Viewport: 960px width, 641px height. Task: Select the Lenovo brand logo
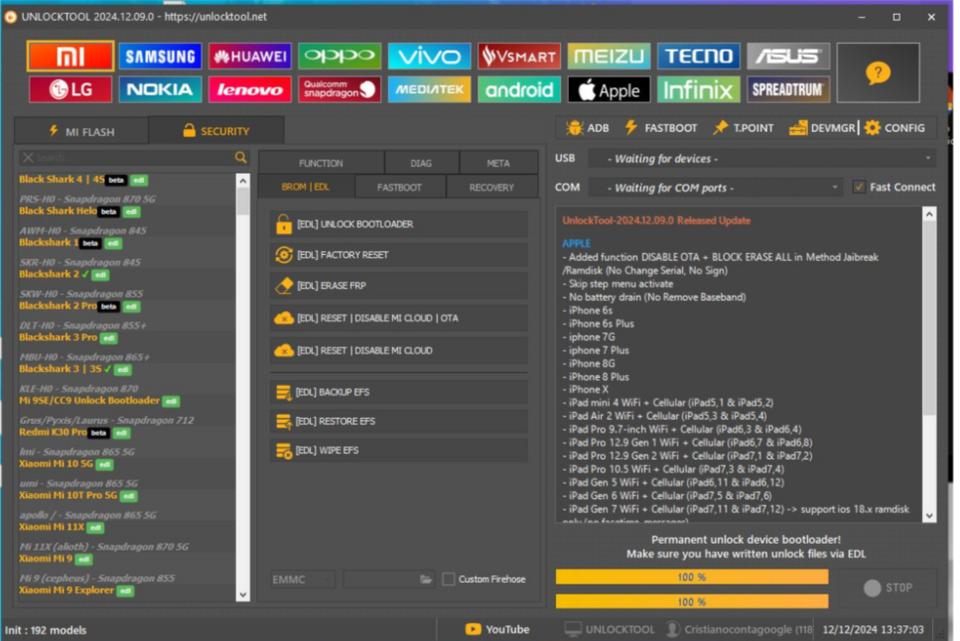tap(250, 89)
